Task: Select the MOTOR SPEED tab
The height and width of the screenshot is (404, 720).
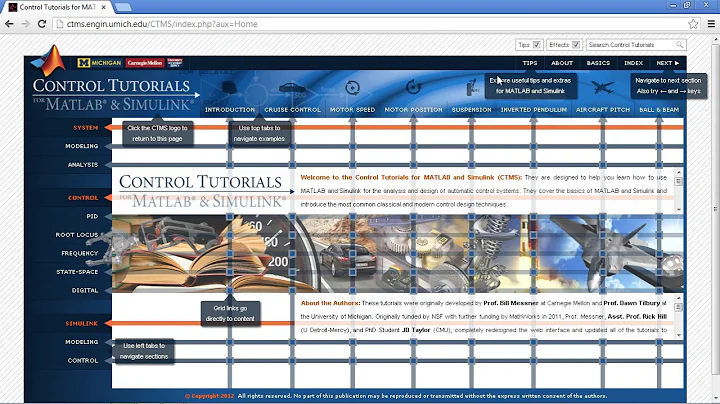Action: click(x=352, y=110)
